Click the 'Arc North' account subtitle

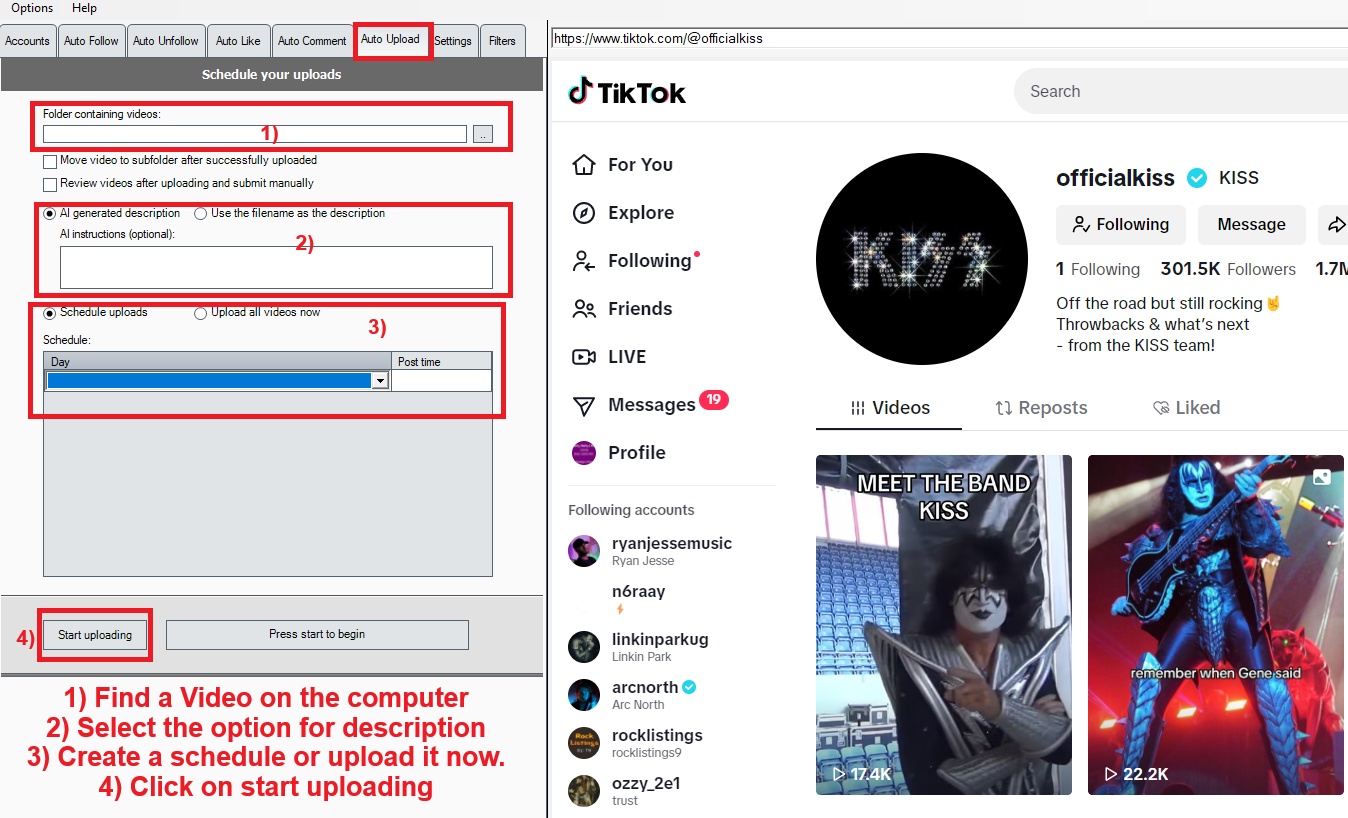(x=638, y=705)
